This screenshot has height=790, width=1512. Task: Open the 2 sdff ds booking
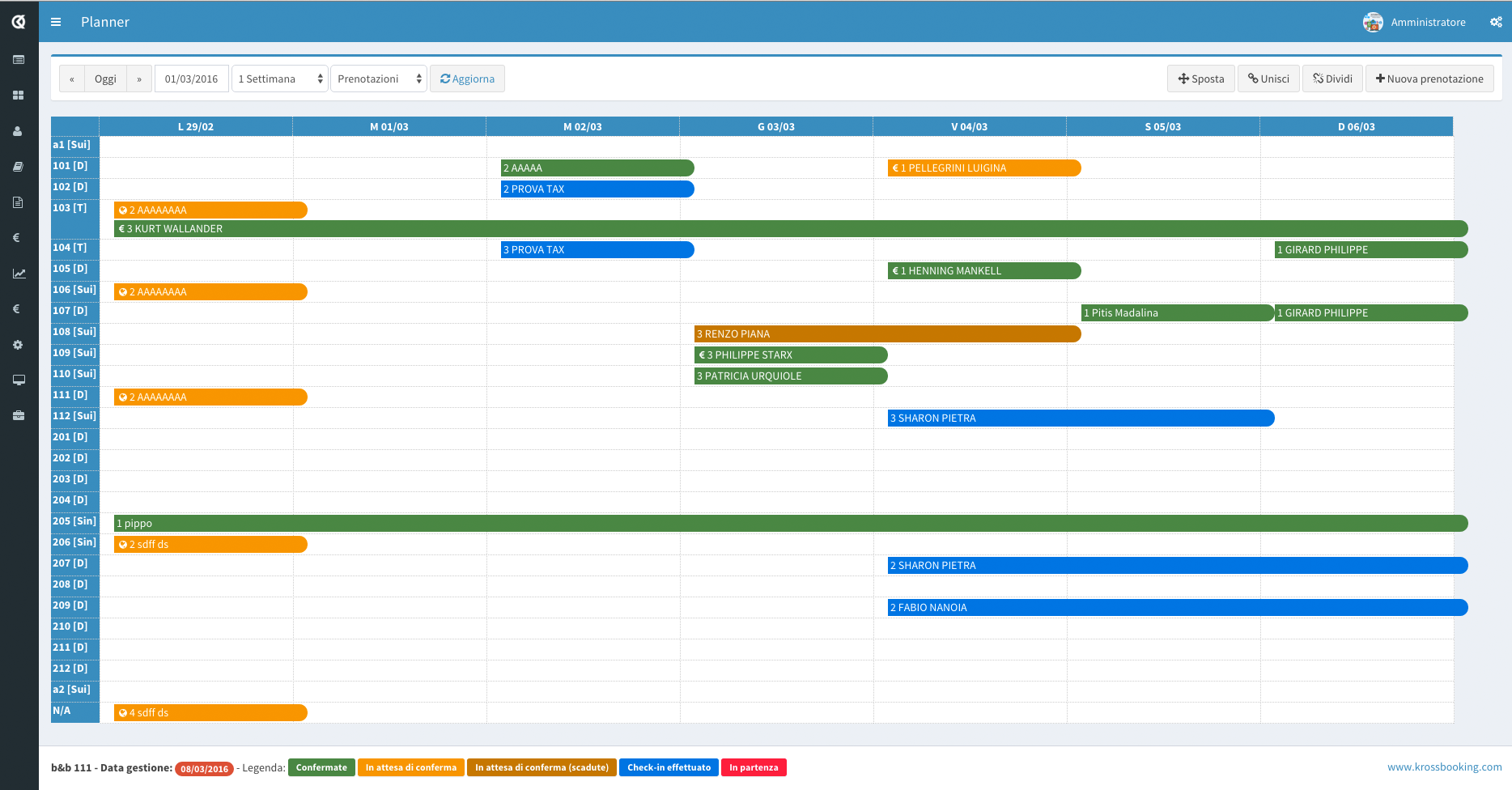click(210, 544)
